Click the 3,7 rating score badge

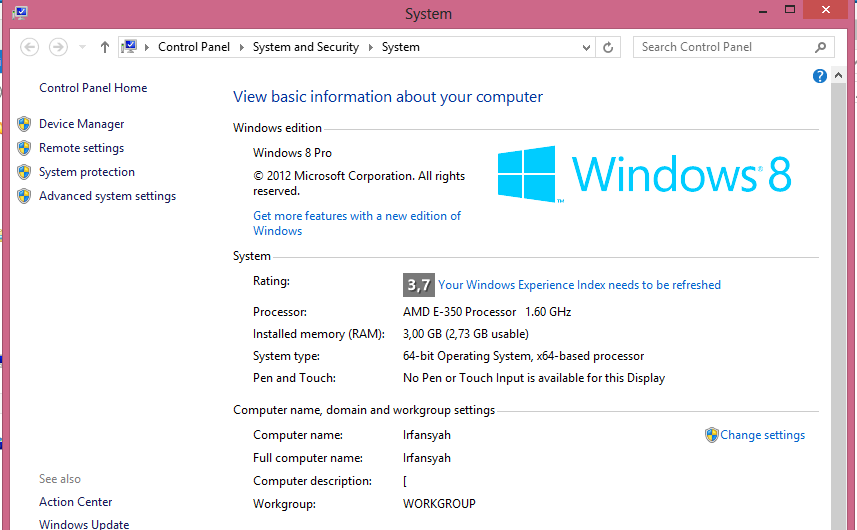point(419,285)
